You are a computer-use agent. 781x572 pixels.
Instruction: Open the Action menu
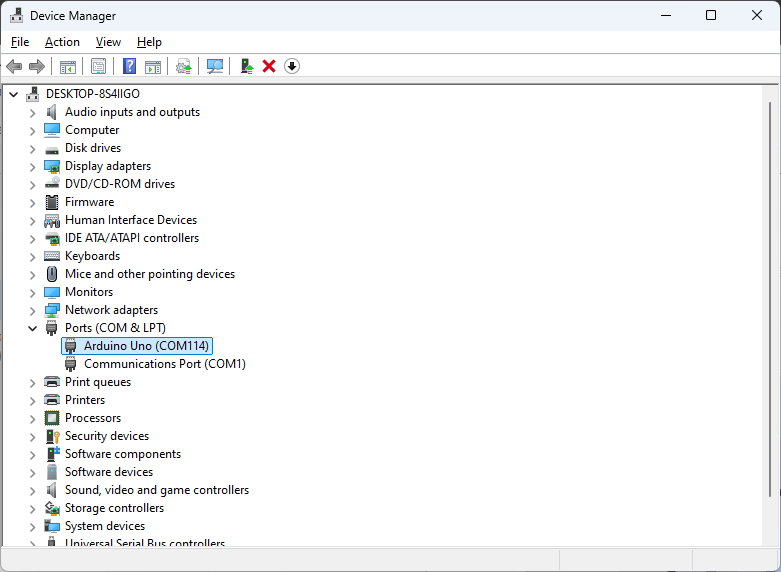[x=62, y=42]
